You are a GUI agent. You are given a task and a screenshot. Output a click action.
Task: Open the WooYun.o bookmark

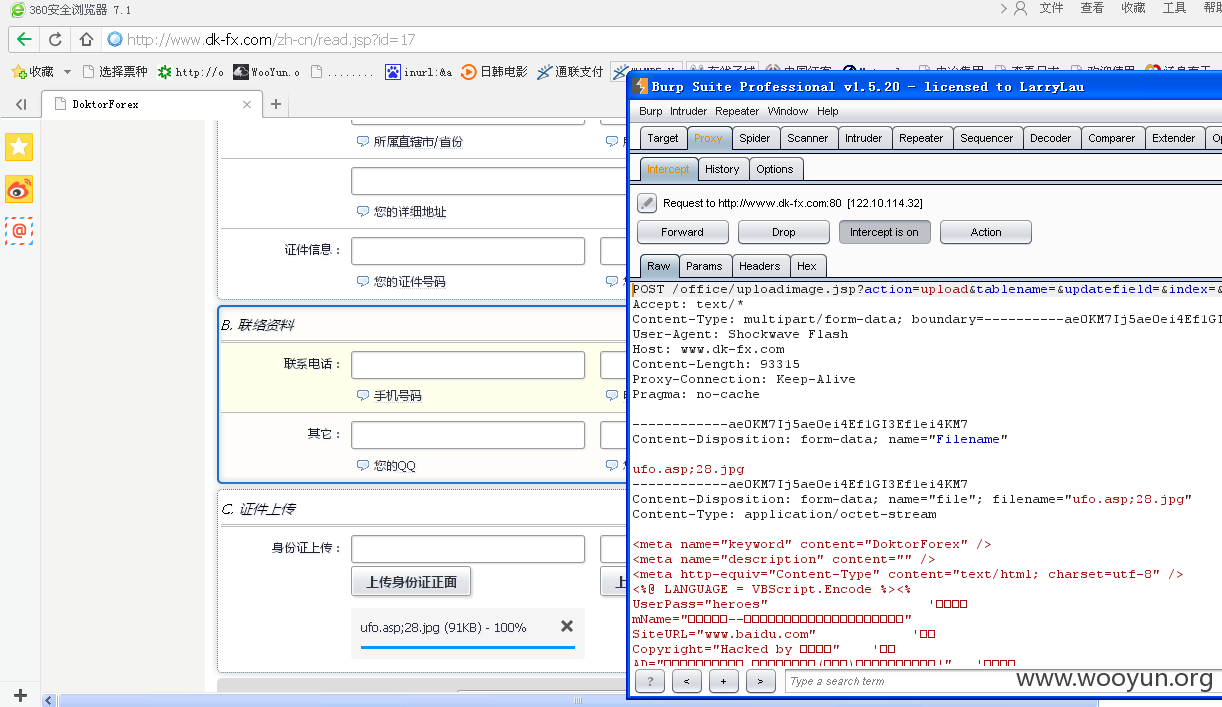click(266, 72)
